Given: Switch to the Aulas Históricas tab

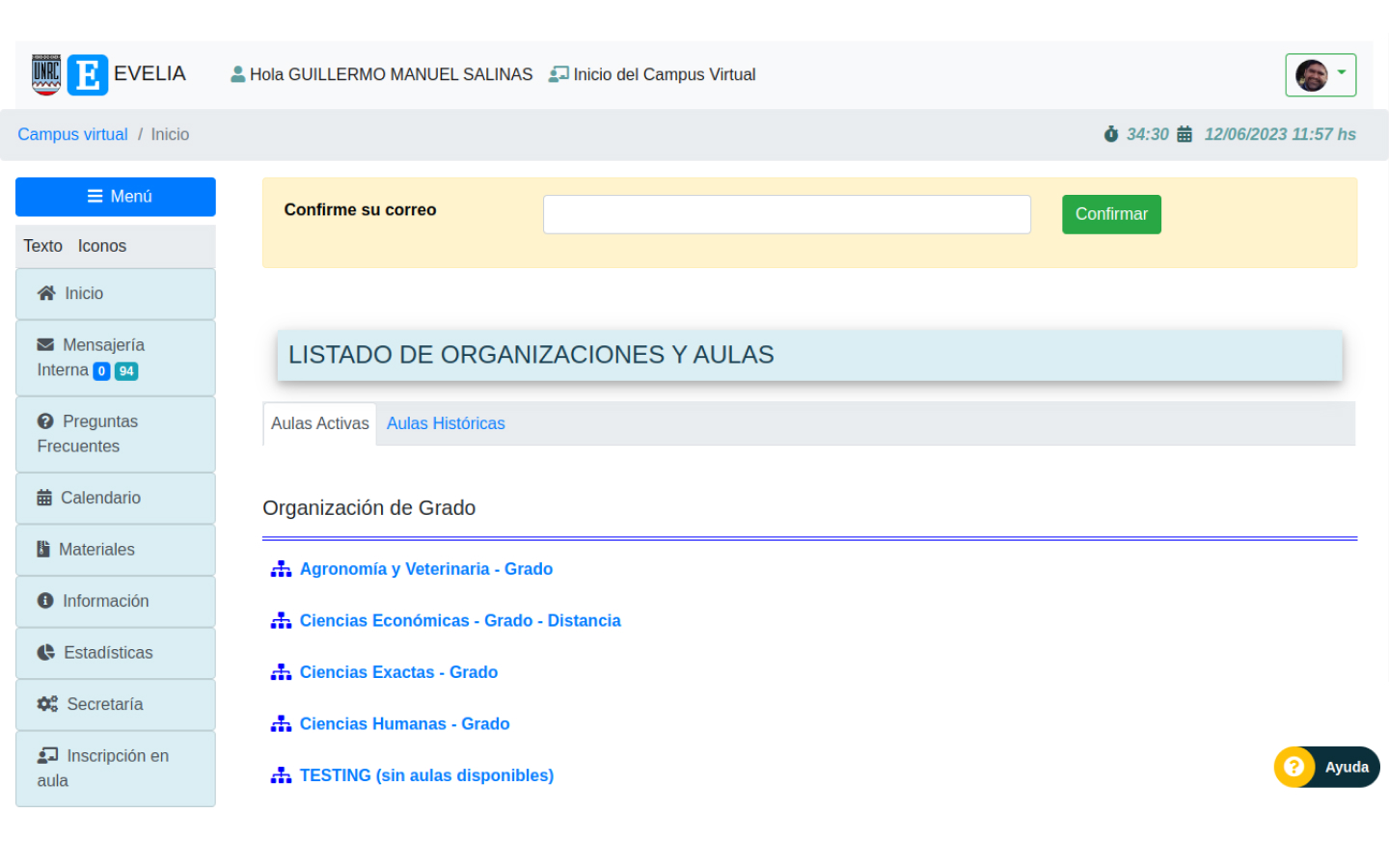Looking at the screenshot, I should (x=446, y=423).
